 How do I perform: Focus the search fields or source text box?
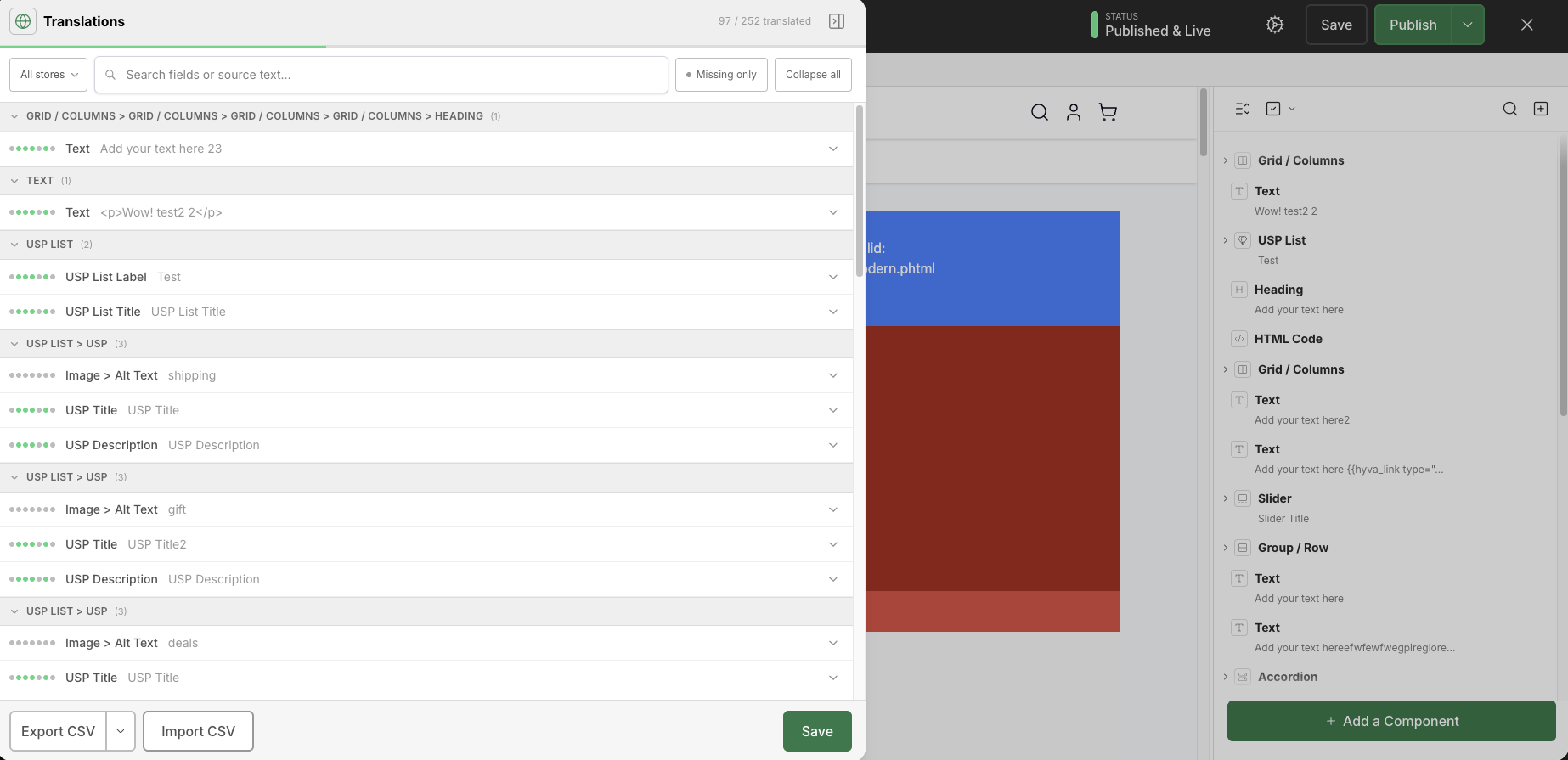tap(381, 75)
